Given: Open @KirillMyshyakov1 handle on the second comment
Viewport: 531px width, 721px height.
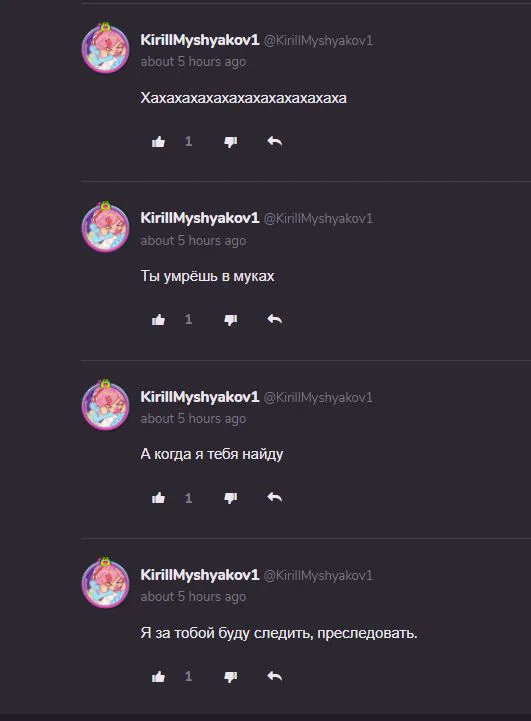Looking at the screenshot, I should pos(318,219).
